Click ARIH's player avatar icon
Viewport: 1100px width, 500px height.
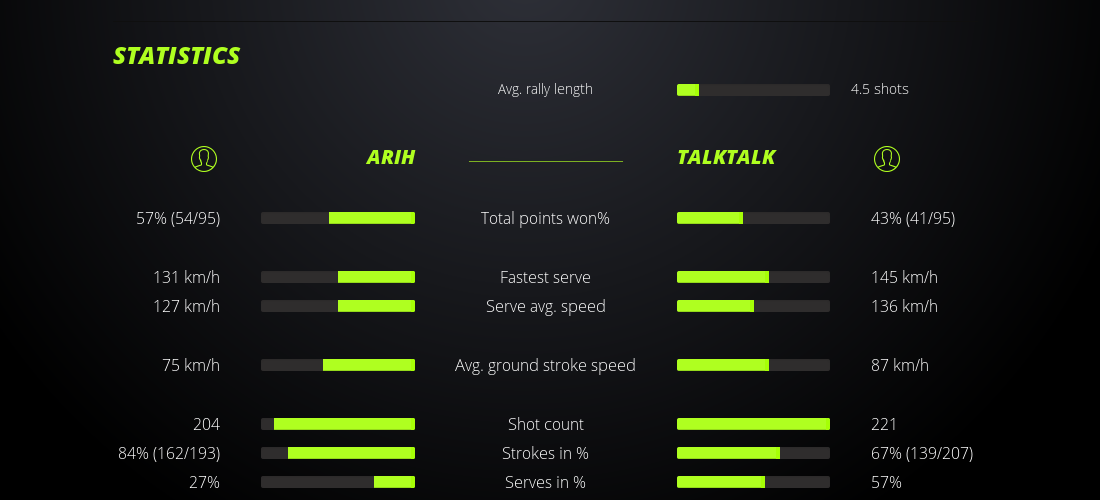pos(203,158)
